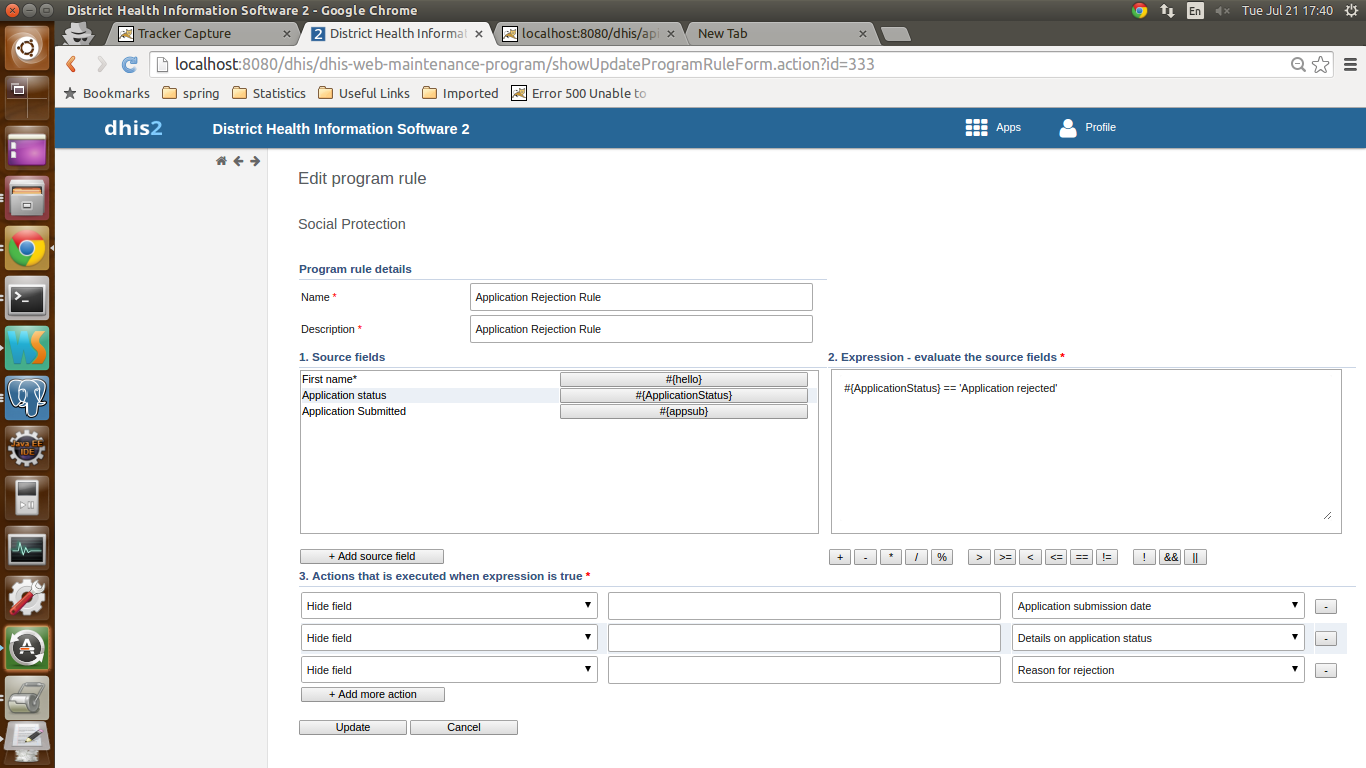This screenshot has width=1366, height=768.
Task: Expand the third action type dropdown
Action: [x=449, y=670]
